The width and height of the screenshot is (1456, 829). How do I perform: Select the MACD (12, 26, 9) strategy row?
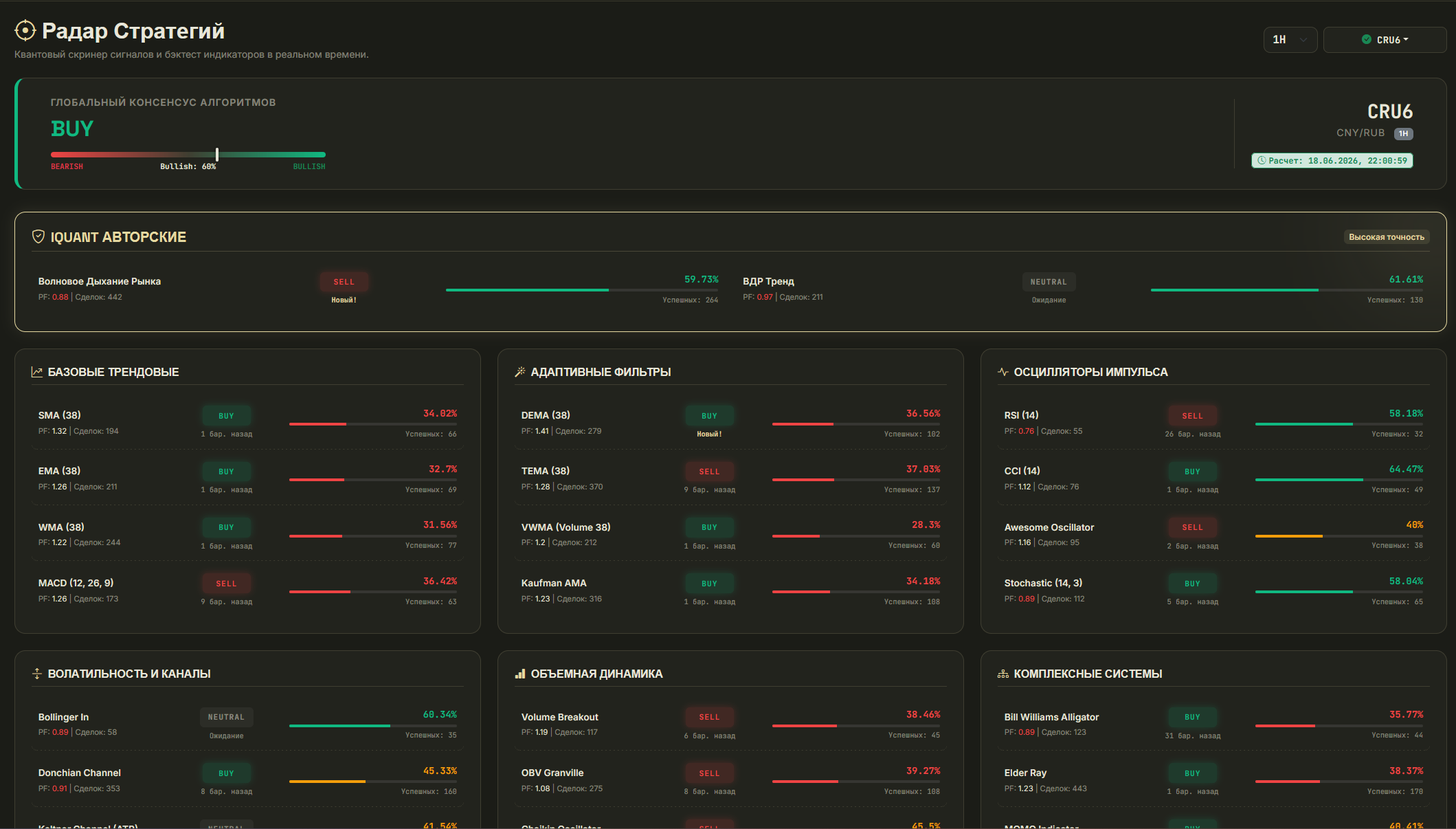[x=247, y=590]
